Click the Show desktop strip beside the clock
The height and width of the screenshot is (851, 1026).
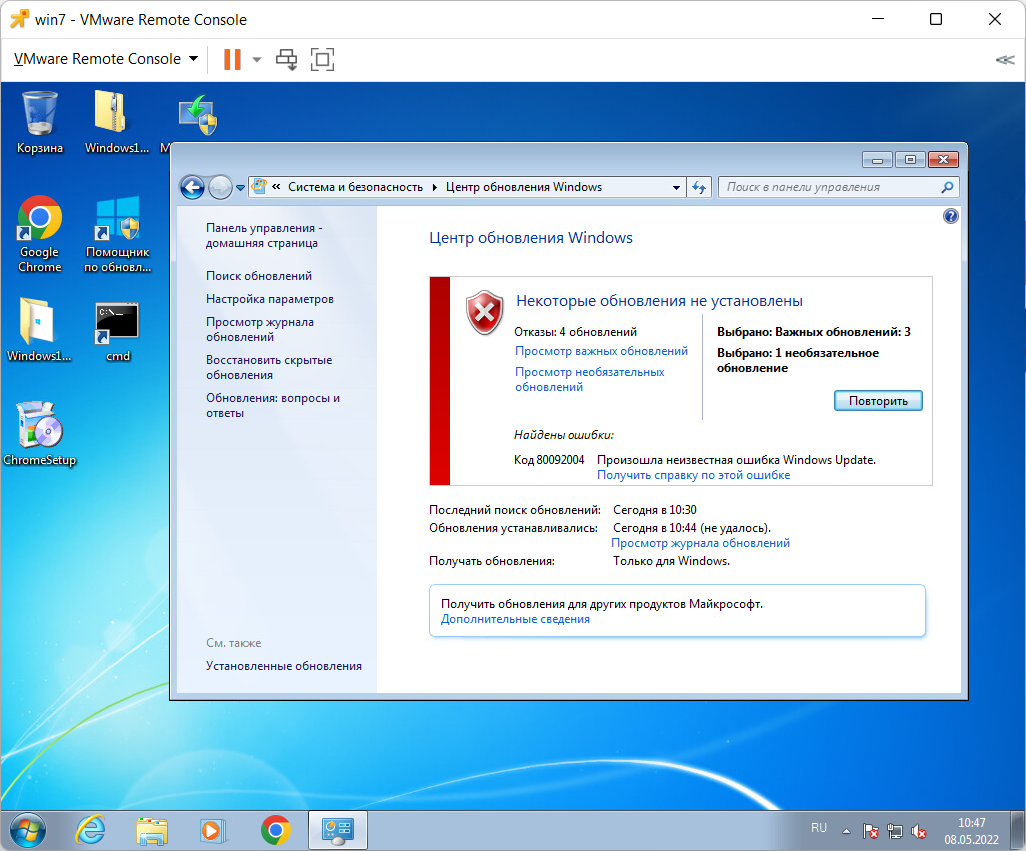pos(1017,831)
